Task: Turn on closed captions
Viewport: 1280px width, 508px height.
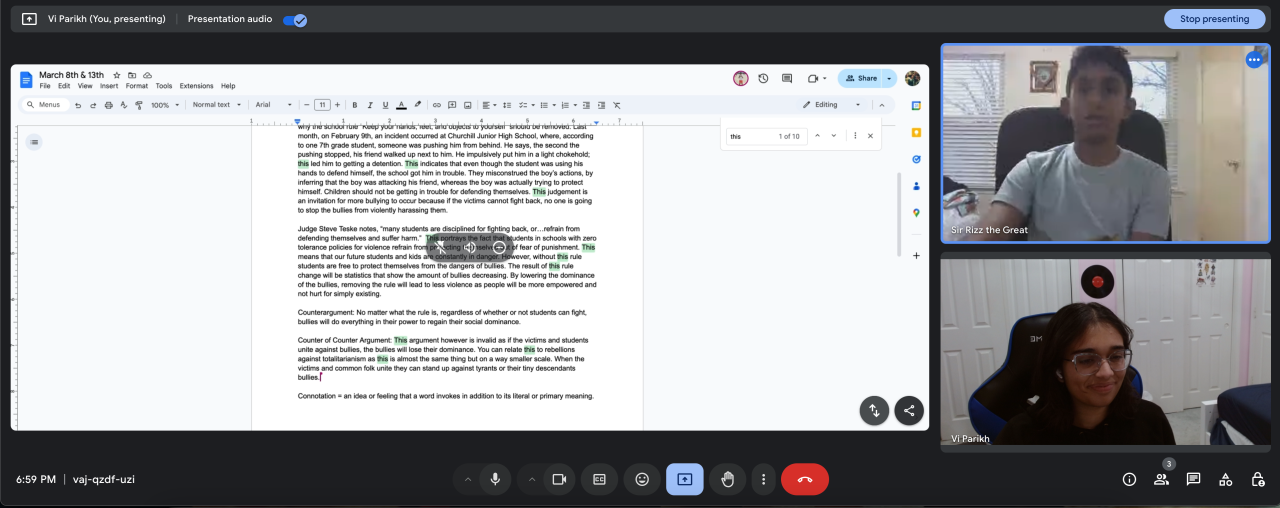Action: tap(600, 479)
